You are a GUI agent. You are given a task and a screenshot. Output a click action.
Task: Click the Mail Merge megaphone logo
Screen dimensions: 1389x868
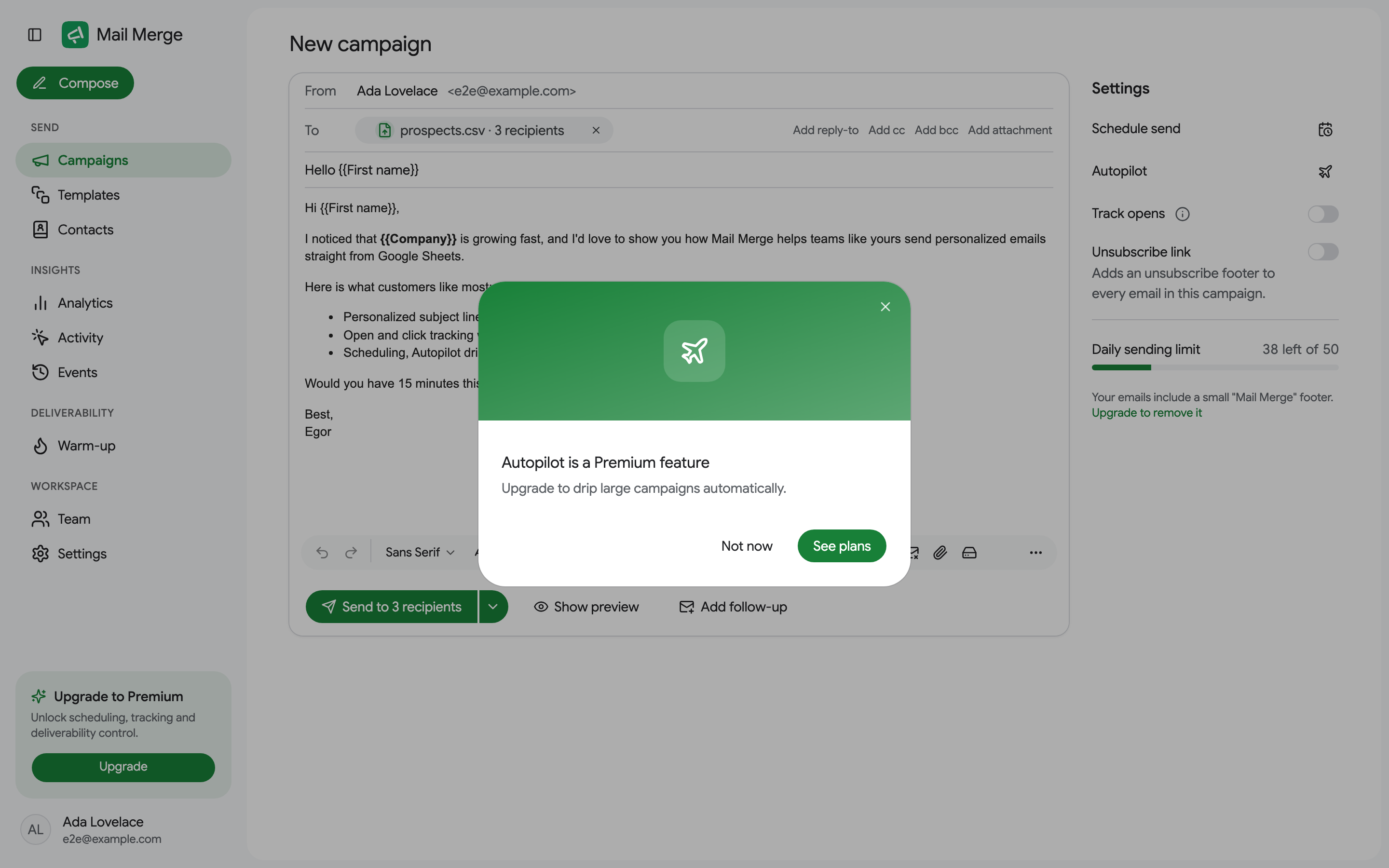(x=75, y=34)
